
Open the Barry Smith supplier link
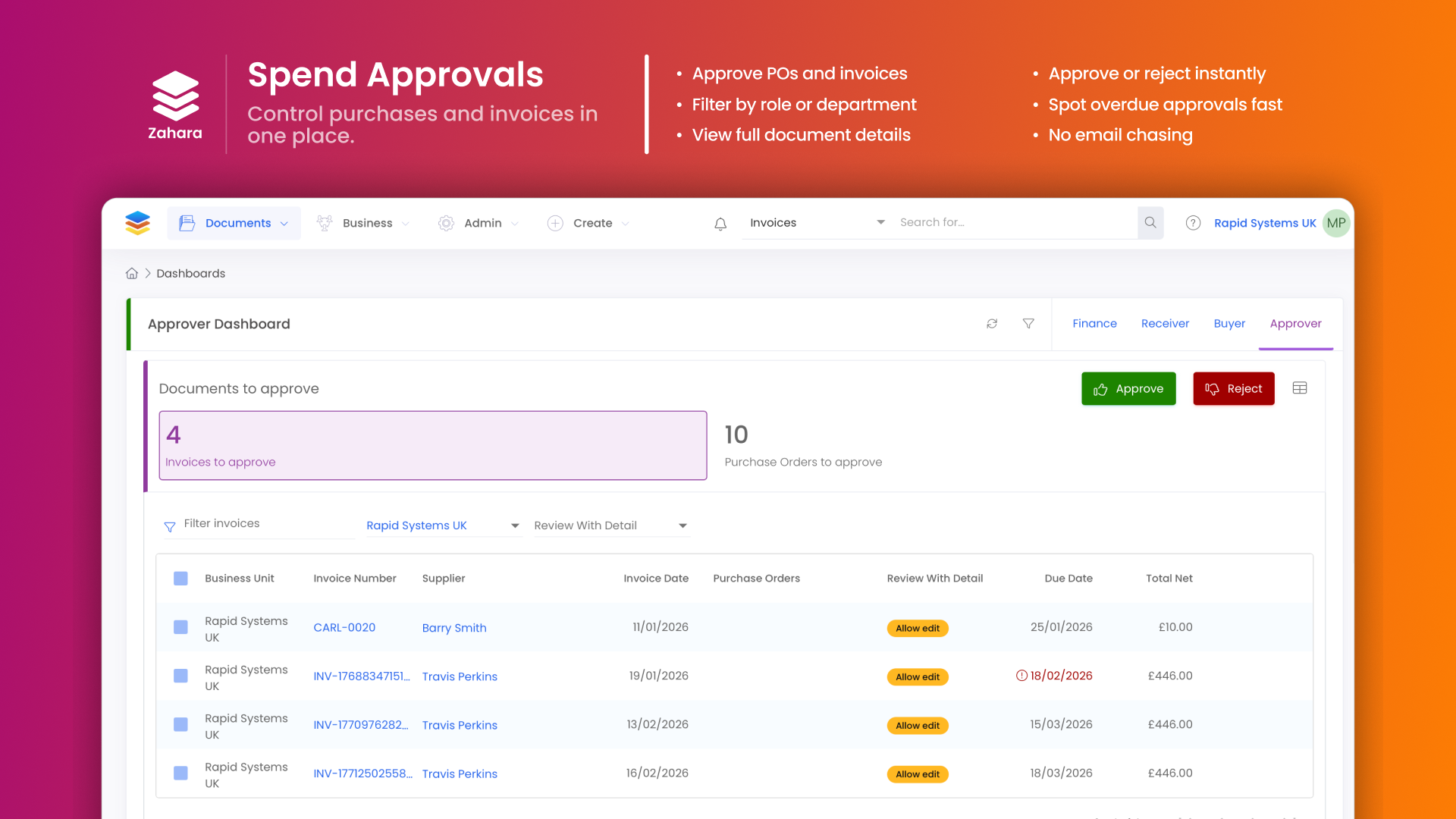[454, 628]
